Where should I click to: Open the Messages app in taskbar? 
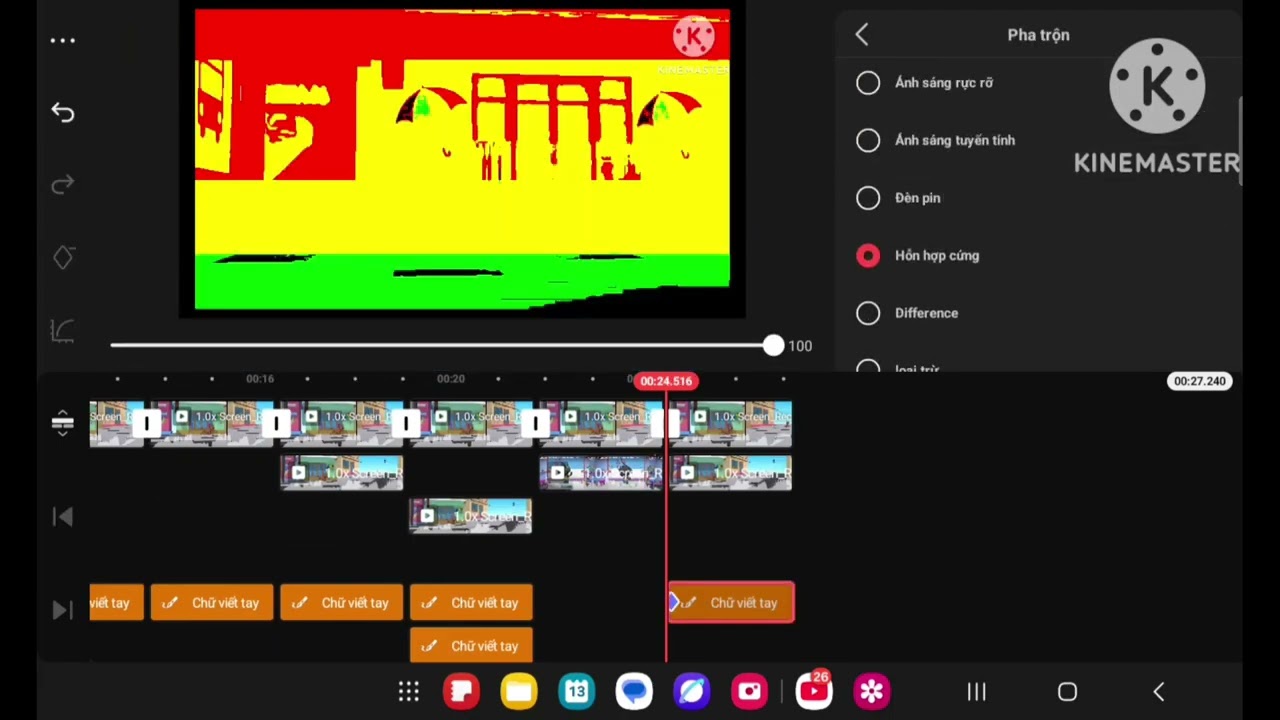(x=634, y=691)
